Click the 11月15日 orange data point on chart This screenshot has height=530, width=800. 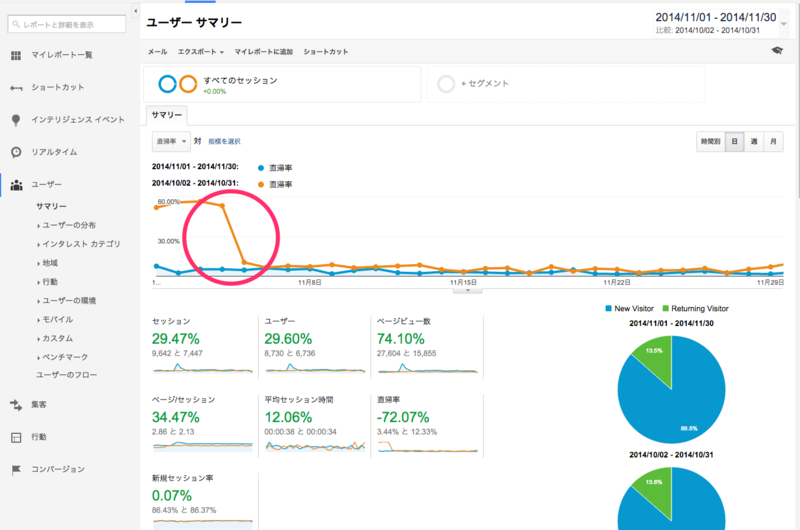463,272
